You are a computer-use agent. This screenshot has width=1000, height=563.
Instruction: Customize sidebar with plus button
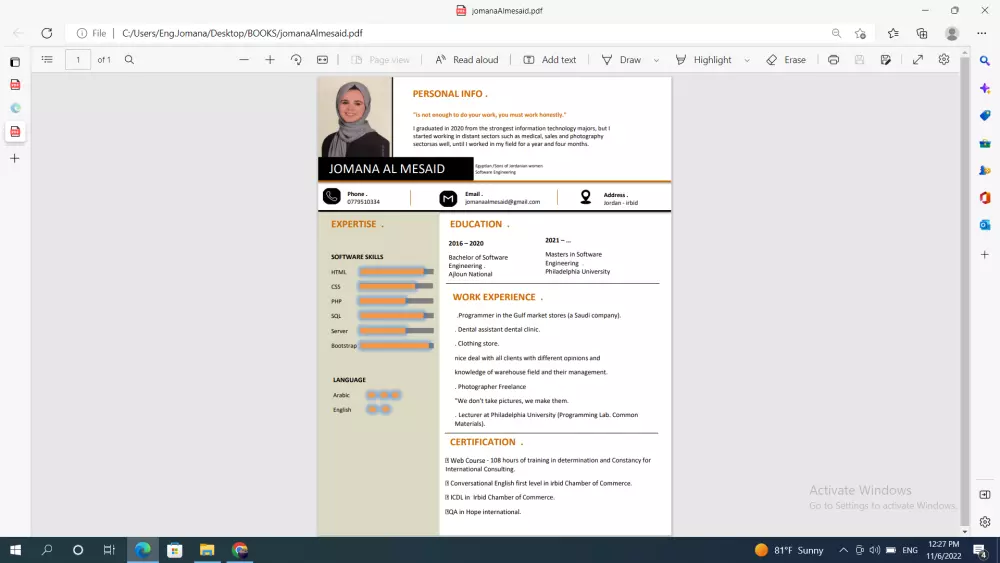coord(985,254)
